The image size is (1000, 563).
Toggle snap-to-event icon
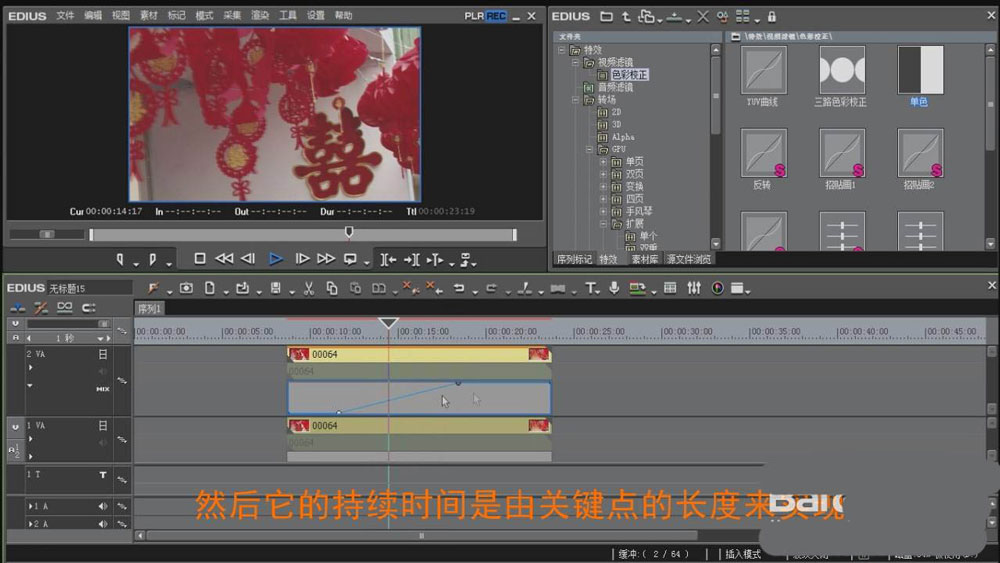89,308
